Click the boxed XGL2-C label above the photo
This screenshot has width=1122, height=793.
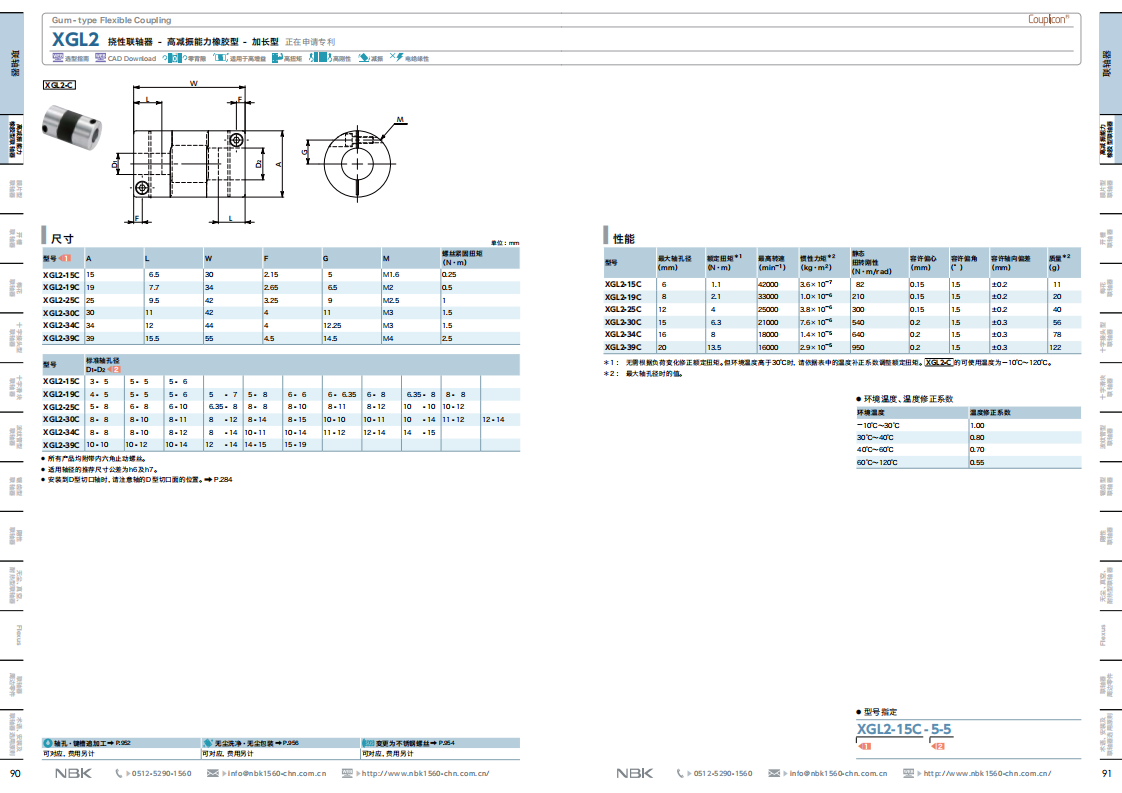point(59,85)
